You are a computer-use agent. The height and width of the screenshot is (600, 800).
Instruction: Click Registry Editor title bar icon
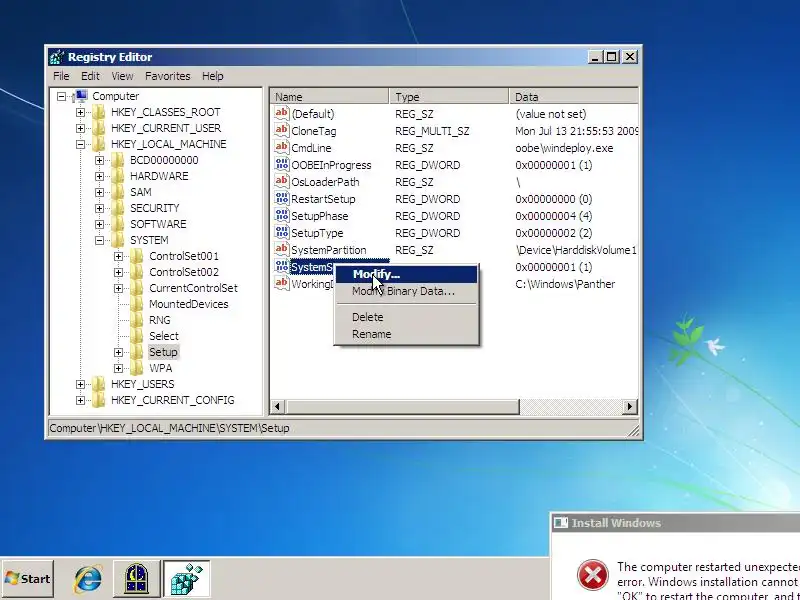(x=57, y=57)
